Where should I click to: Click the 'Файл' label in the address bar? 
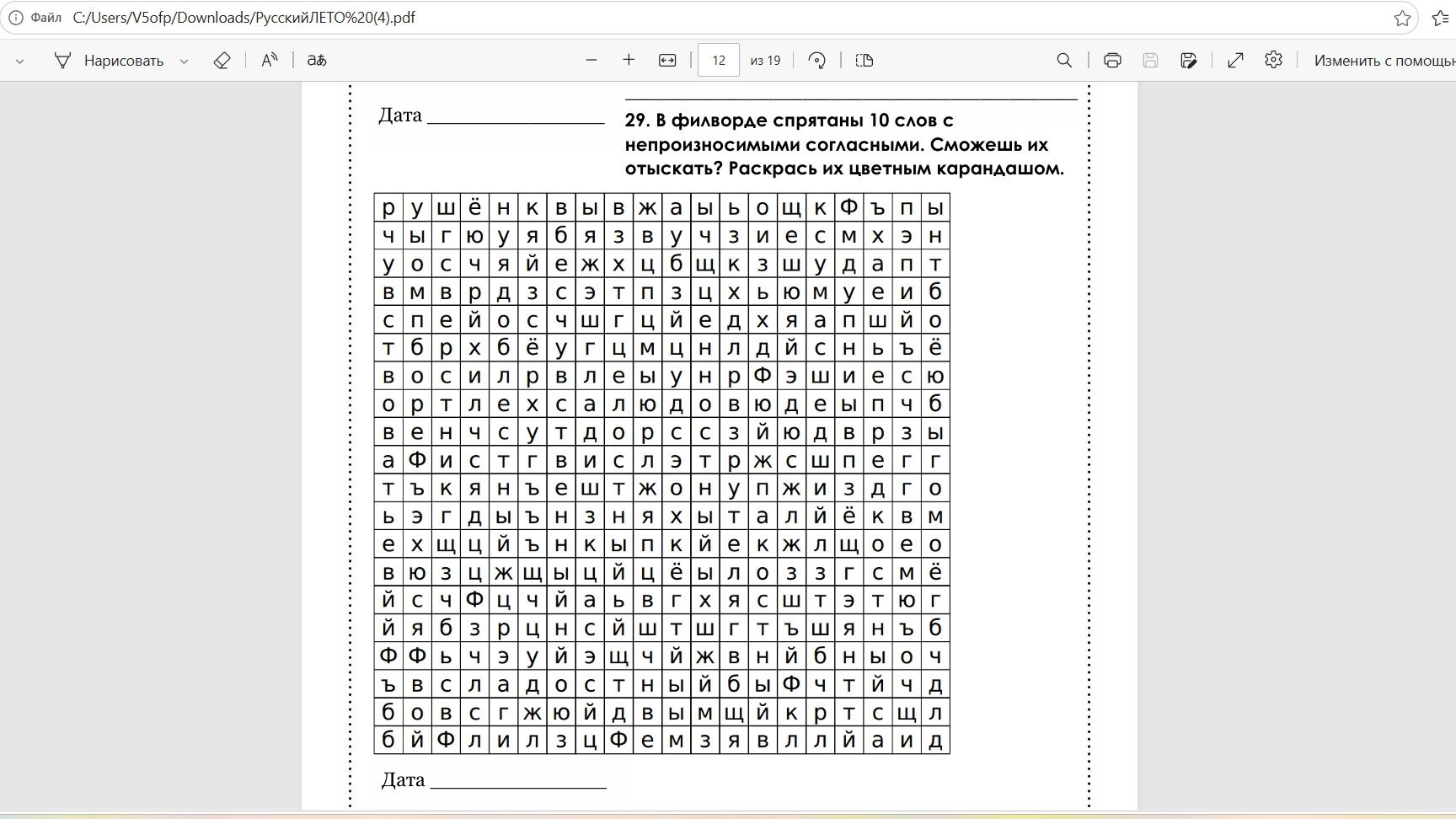tap(45, 18)
